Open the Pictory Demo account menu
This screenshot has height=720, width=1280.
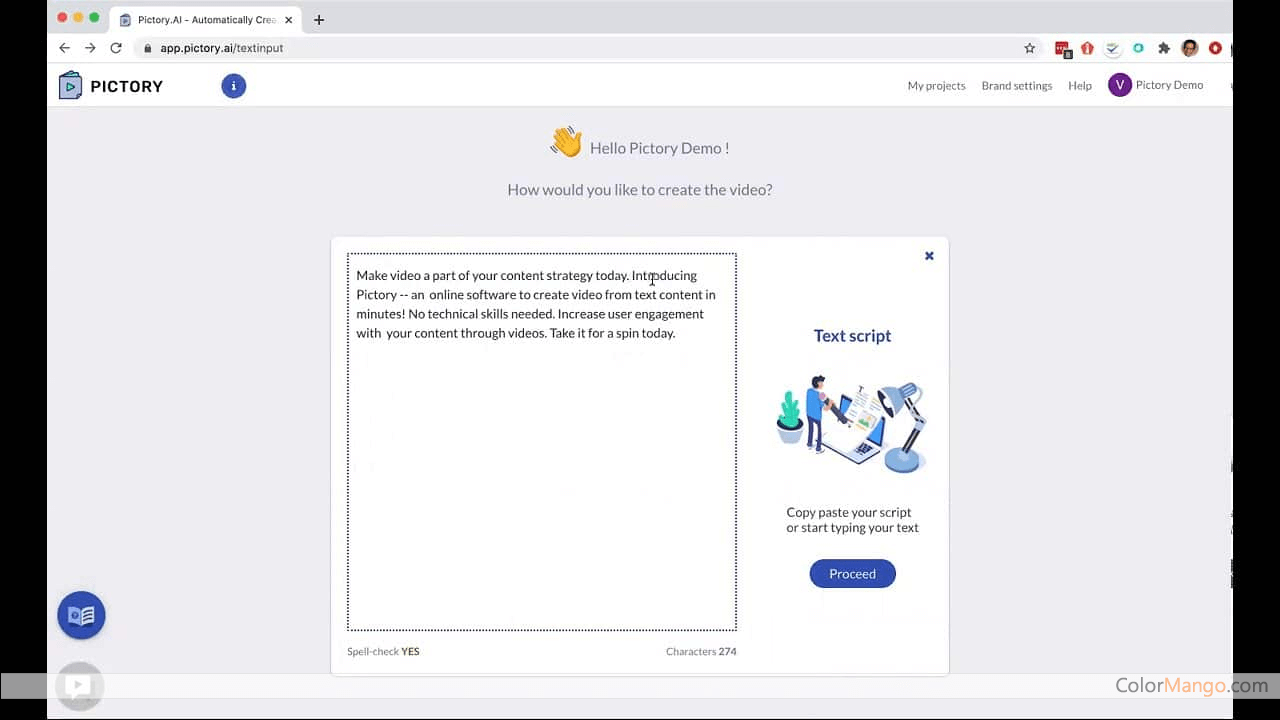(x=1168, y=85)
